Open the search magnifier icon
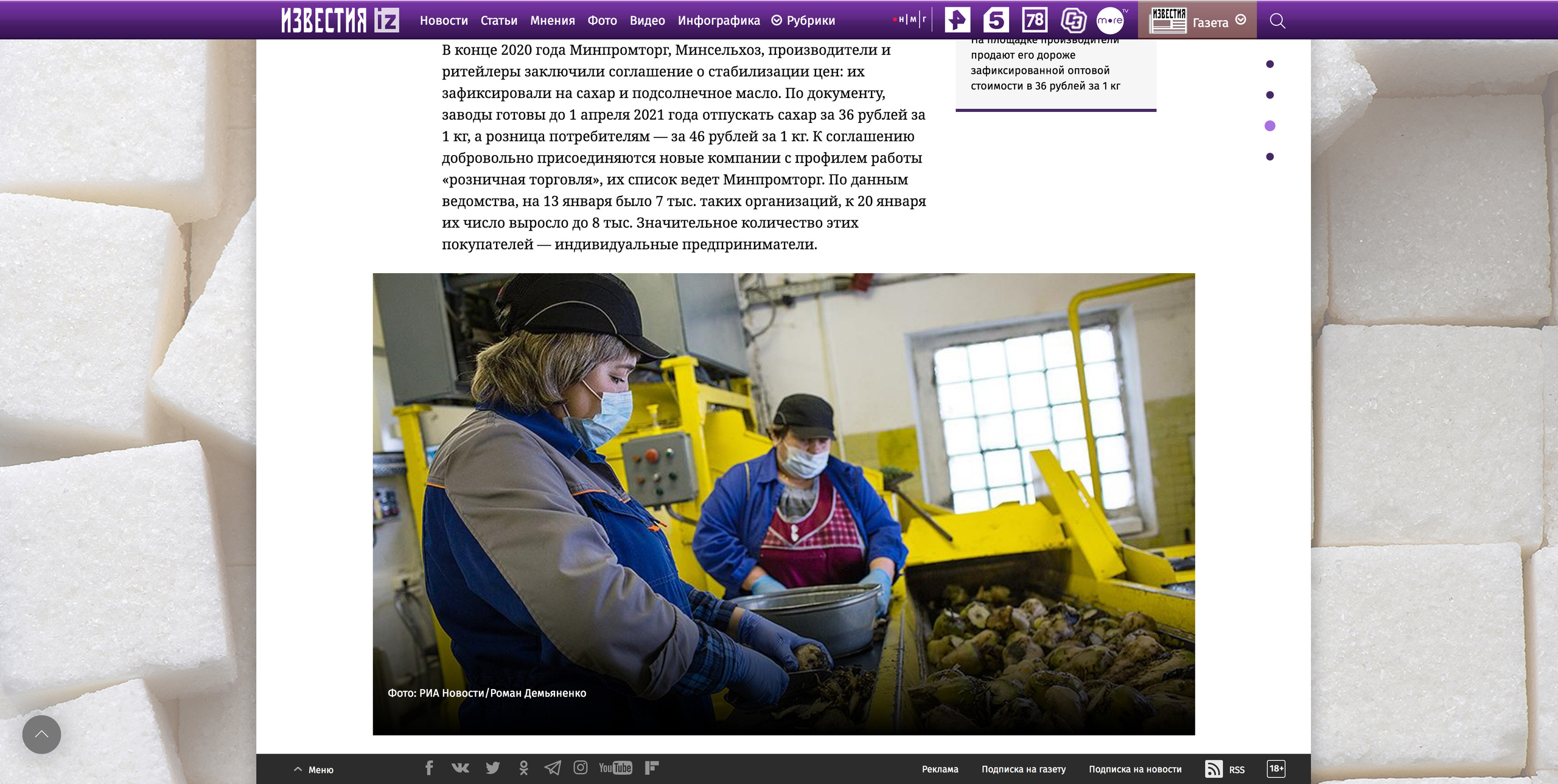Viewport: 1558px width, 784px height. click(1277, 21)
